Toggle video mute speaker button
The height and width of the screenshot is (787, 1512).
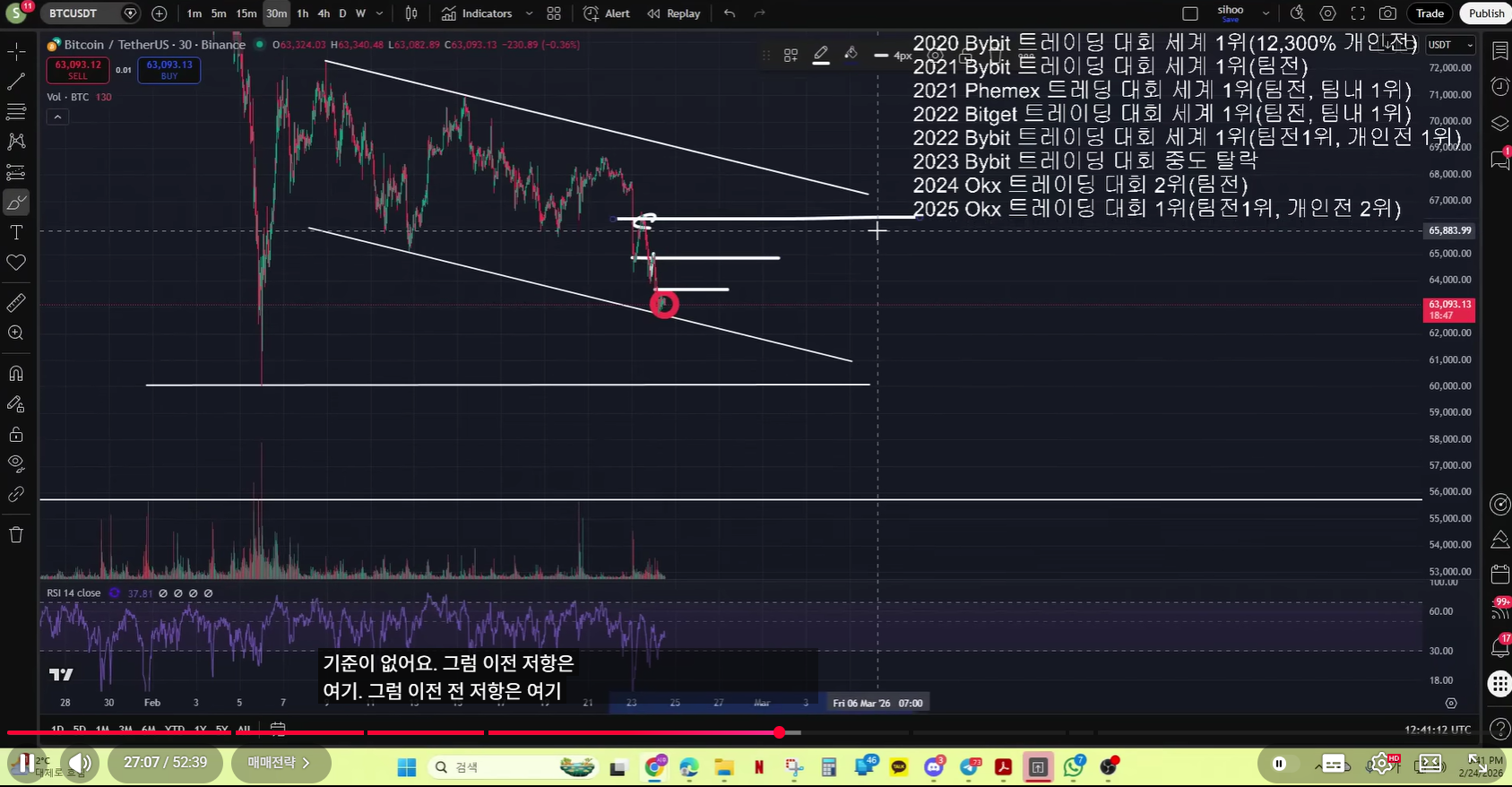(x=80, y=764)
